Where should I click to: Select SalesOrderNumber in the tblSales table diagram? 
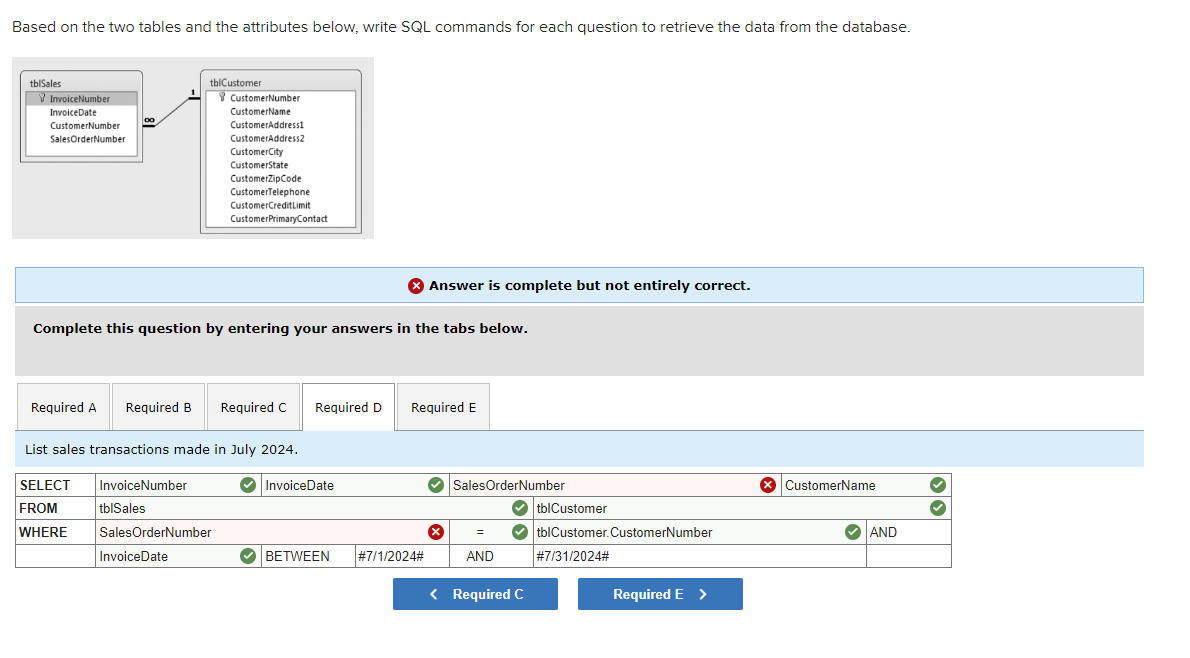(x=87, y=139)
